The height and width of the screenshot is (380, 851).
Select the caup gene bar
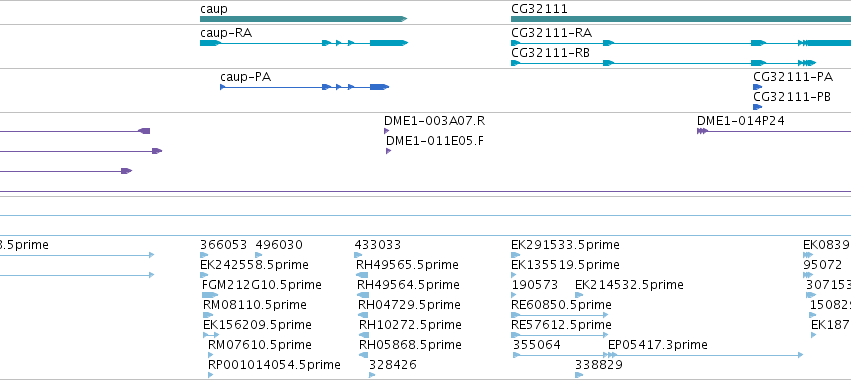pos(303,19)
